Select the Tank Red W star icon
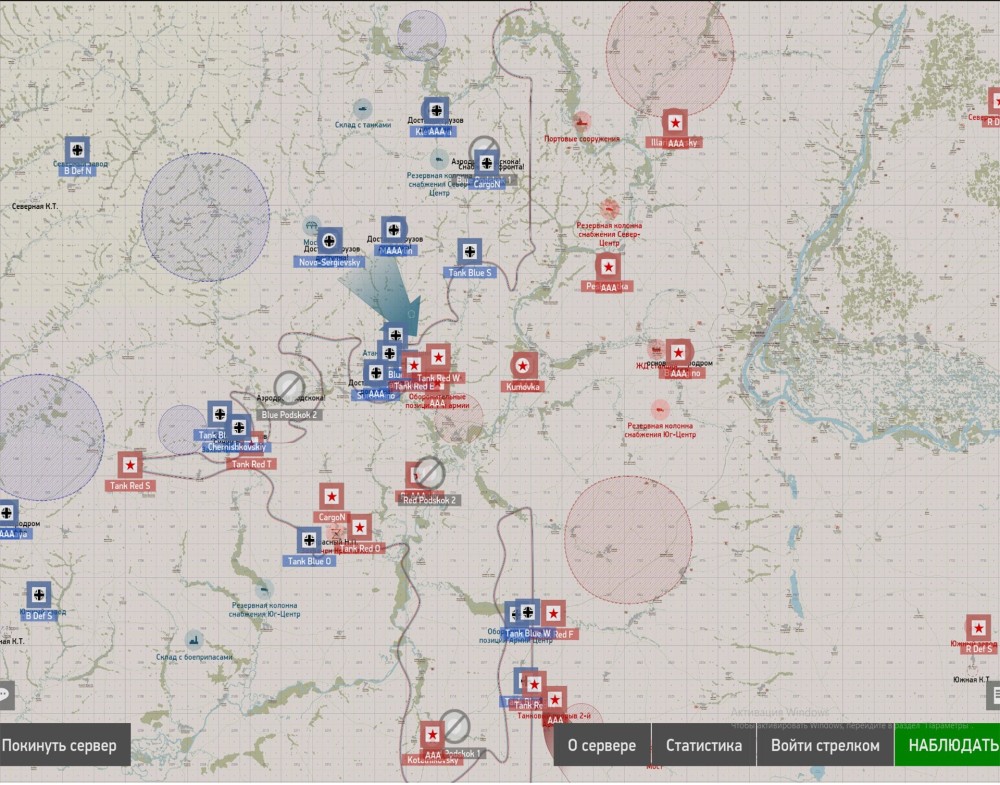The image size is (1000, 785). (x=438, y=358)
